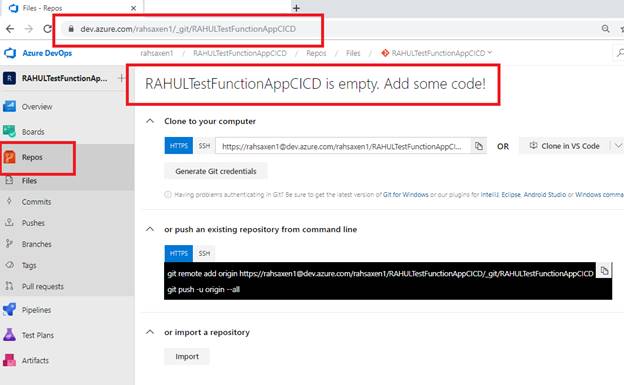Open the Eclipse plugin link

(x=511, y=195)
